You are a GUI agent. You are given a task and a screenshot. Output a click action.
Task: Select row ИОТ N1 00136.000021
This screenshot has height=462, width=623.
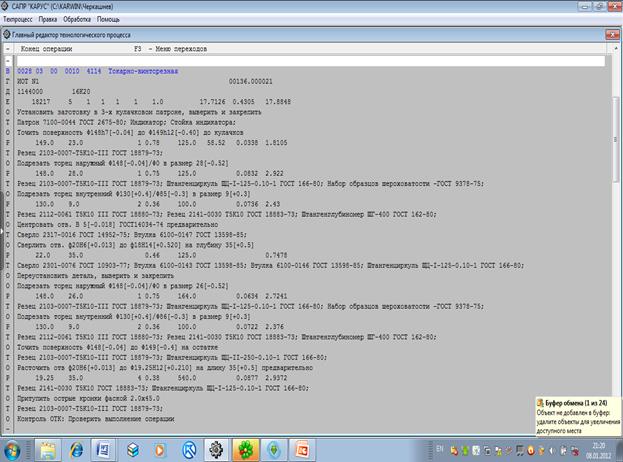pos(145,81)
